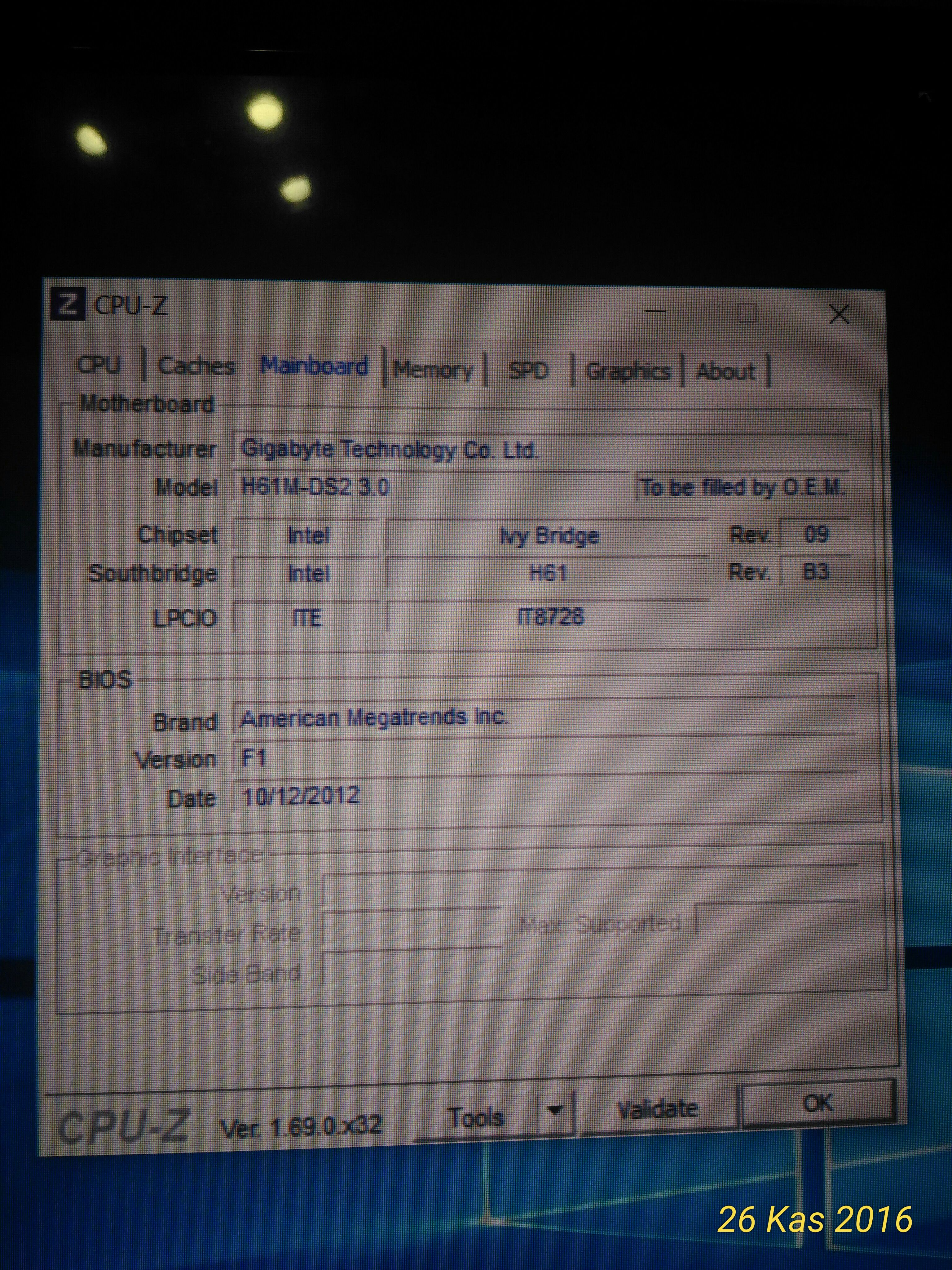Open the SPD tab
952x1270 pixels.
pos(528,371)
